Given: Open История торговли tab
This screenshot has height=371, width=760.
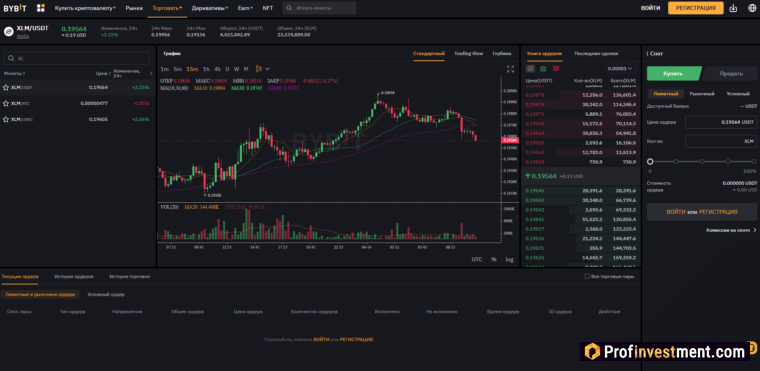Looking at the screenshot, I should (x=129, y=276).
